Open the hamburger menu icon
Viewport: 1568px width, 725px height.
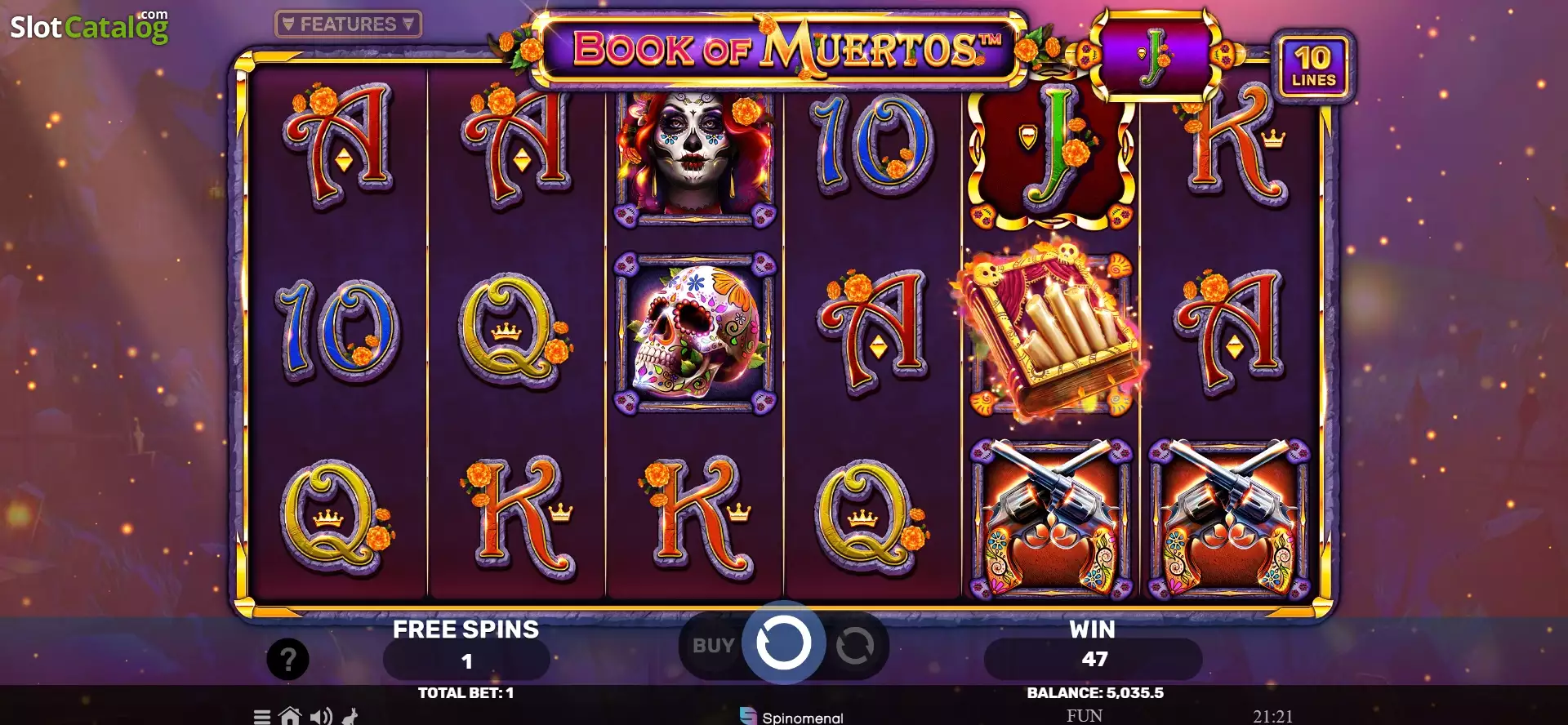coord(261,717)
